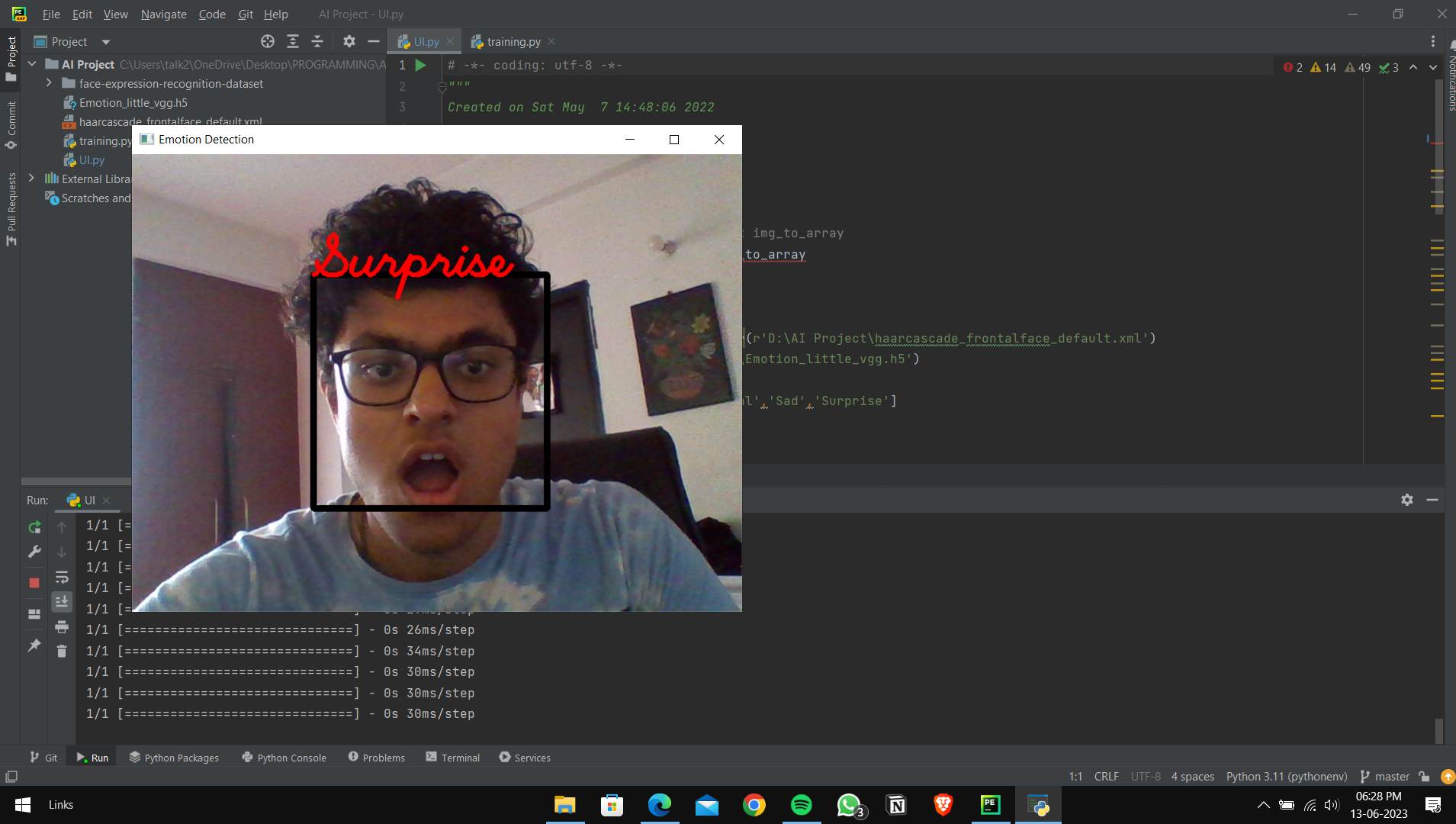Open the Git menu

tap(246, 14)
